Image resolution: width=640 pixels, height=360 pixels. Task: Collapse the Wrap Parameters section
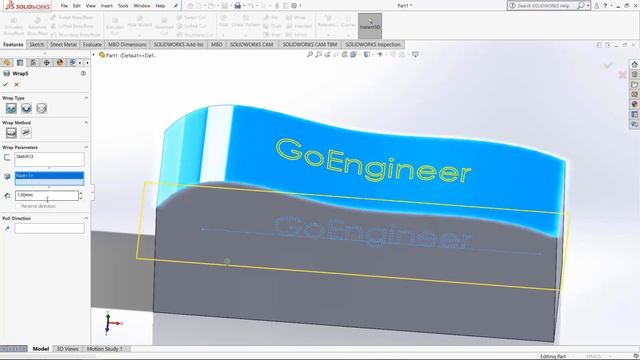pos(86,147)
